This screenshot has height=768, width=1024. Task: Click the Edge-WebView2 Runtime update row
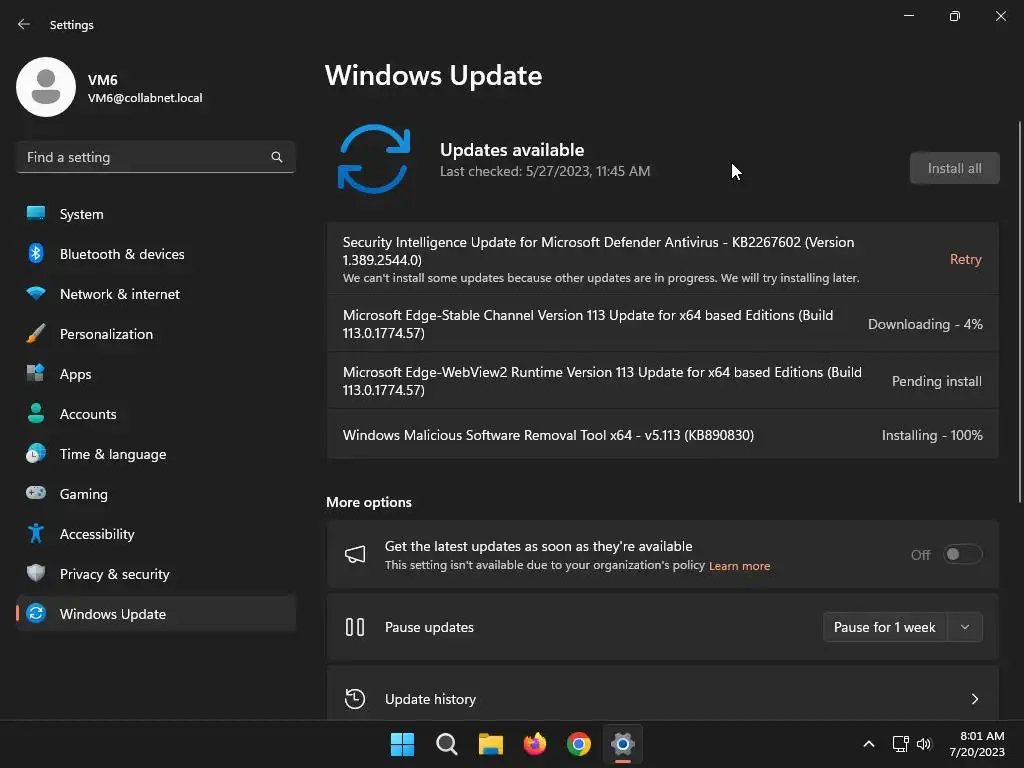pos(662,381)
